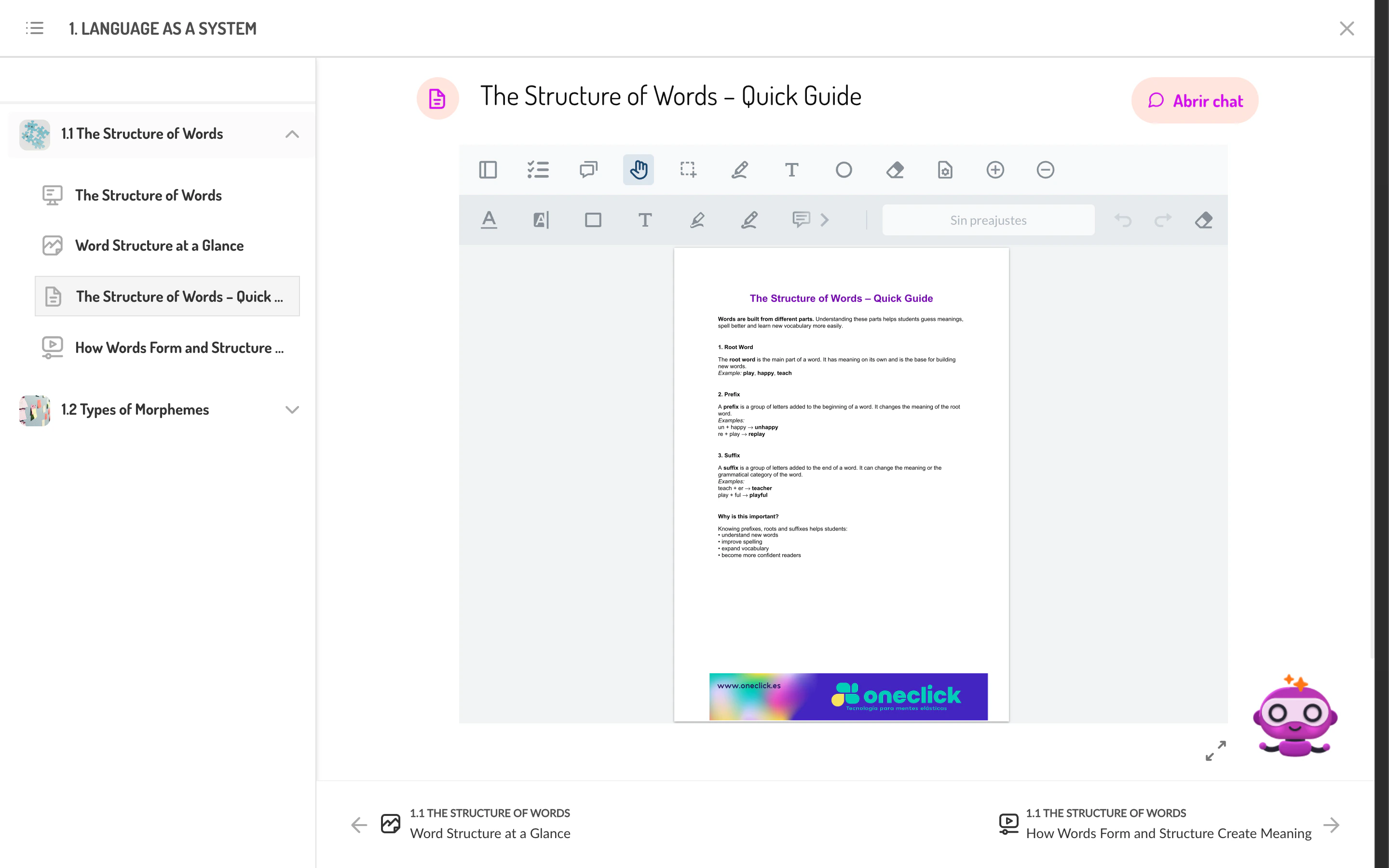Select the Hand tool in the toolbar
1389x868 pixels.
[x=638, y=170]
